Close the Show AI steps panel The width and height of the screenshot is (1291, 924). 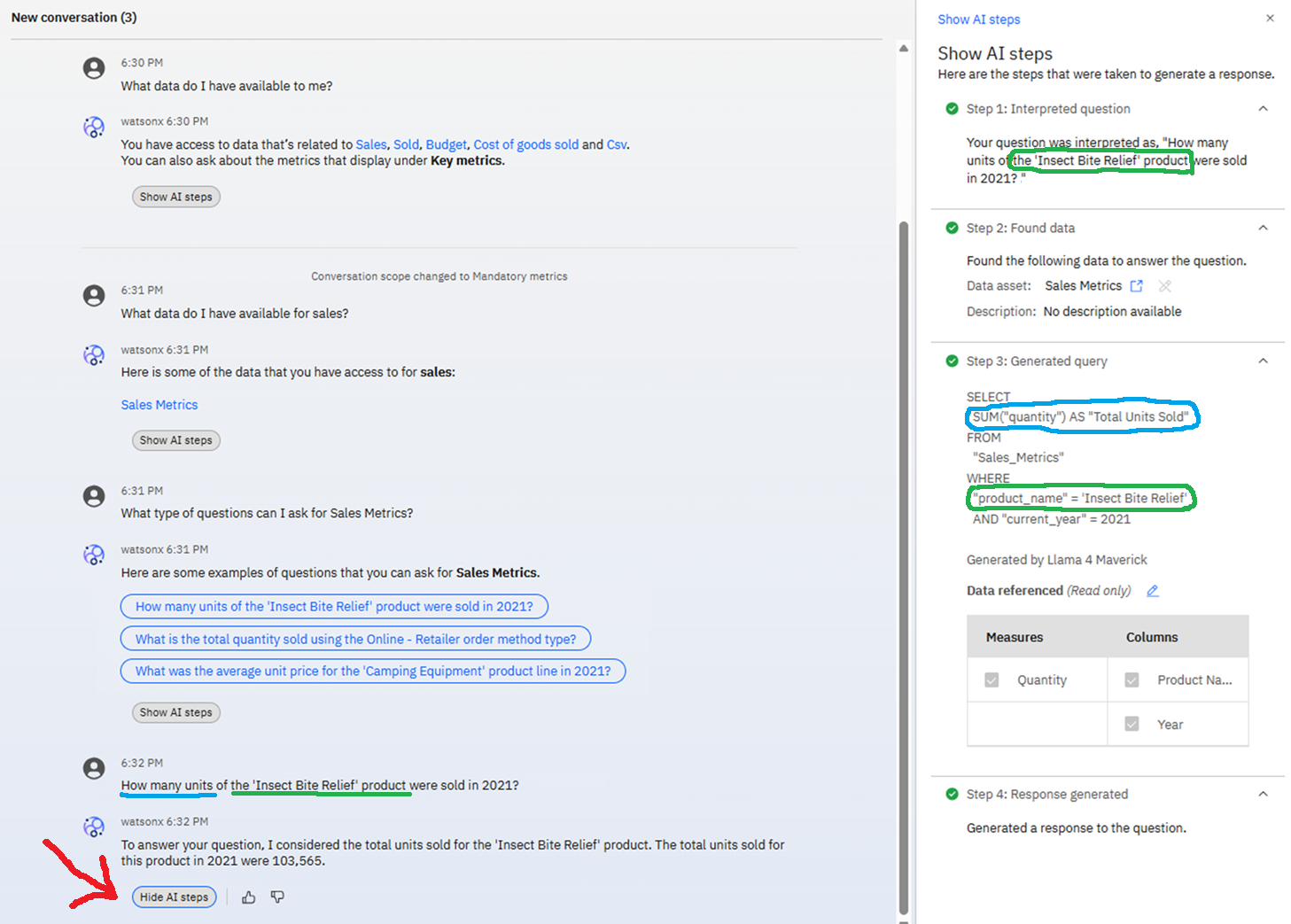tap(1270, 18)
